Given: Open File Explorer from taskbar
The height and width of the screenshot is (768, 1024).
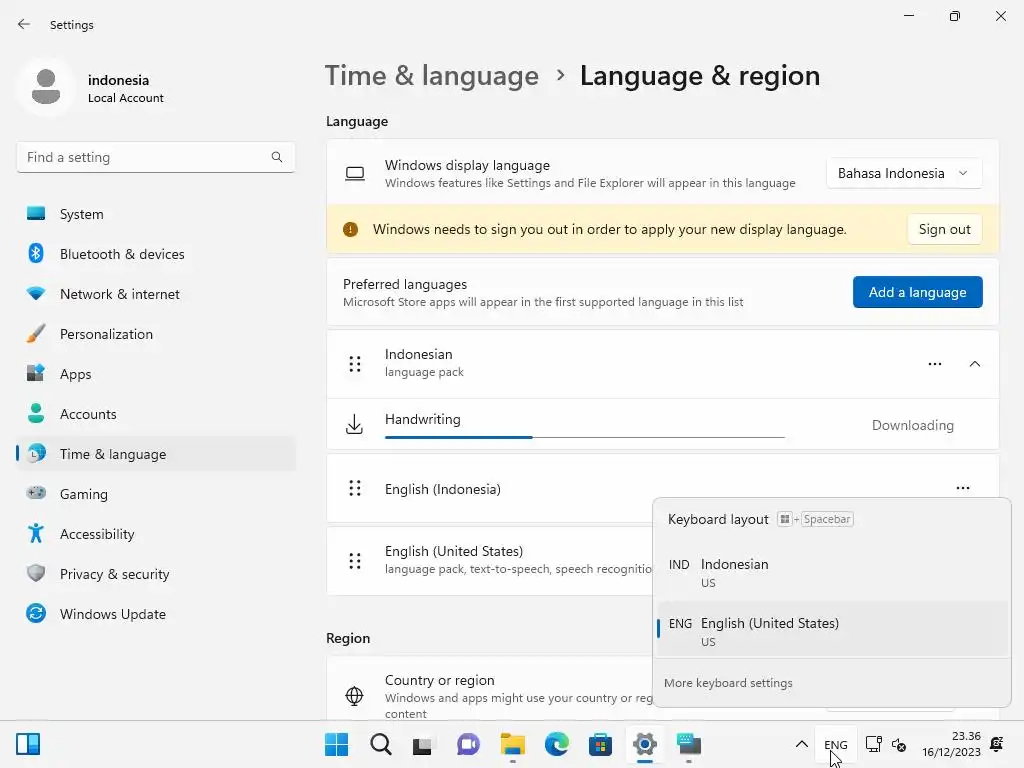Looking at the screenshot, I should pyautogui.click(x=513, y=744).
